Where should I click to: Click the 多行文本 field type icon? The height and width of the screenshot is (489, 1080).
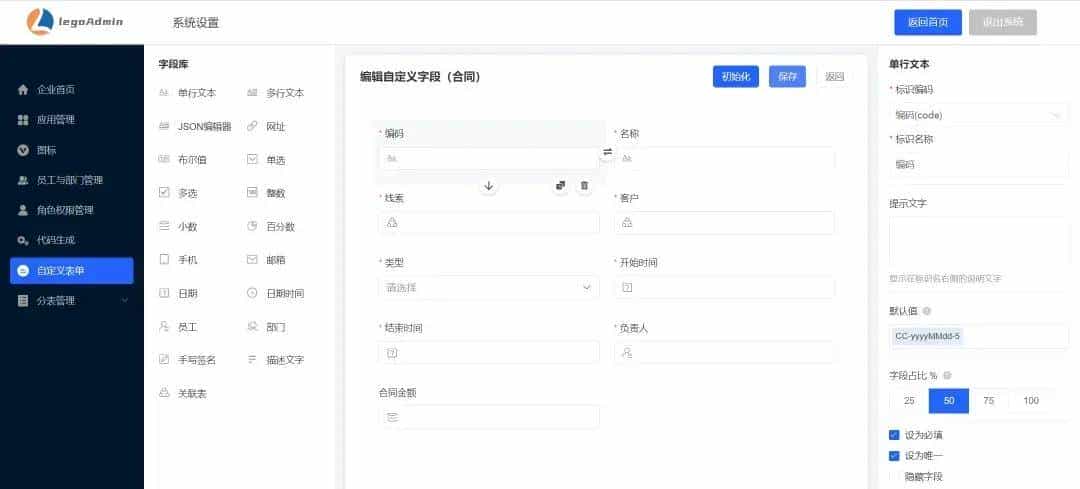tap(252, 93)
